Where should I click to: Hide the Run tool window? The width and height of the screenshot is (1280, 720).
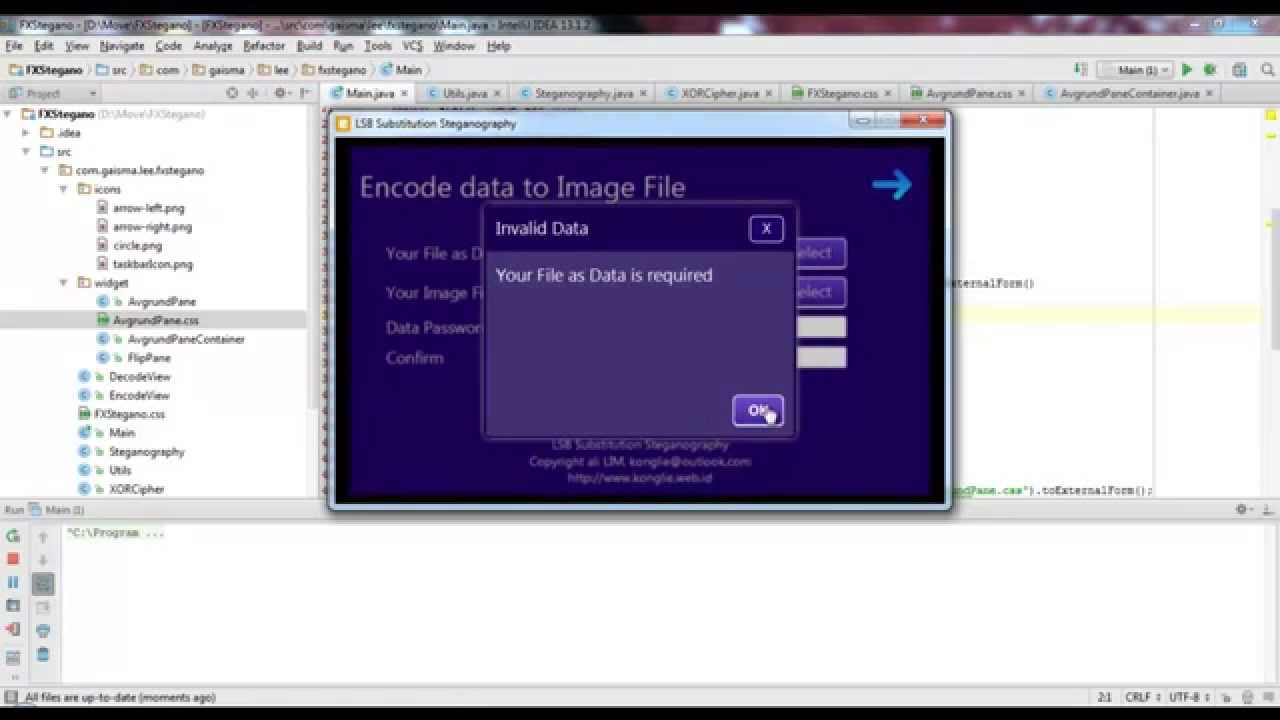click(x=1266, y=509)
